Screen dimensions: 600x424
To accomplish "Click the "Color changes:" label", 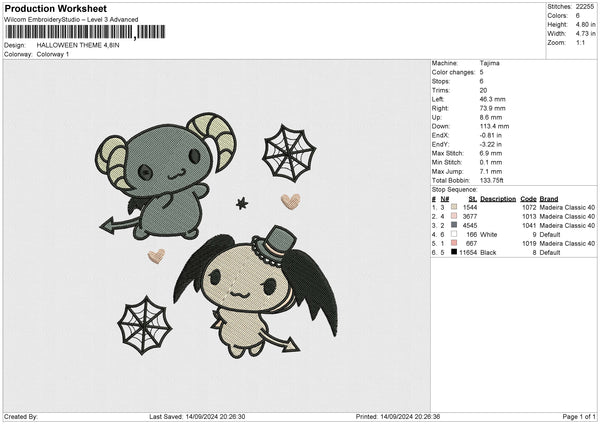I will (x=453, y=72).
